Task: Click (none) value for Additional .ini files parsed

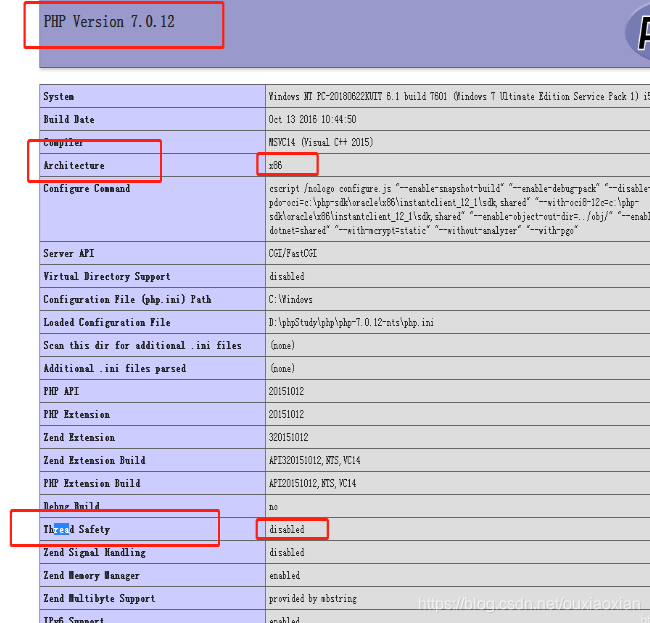Action: coord(282,368)
